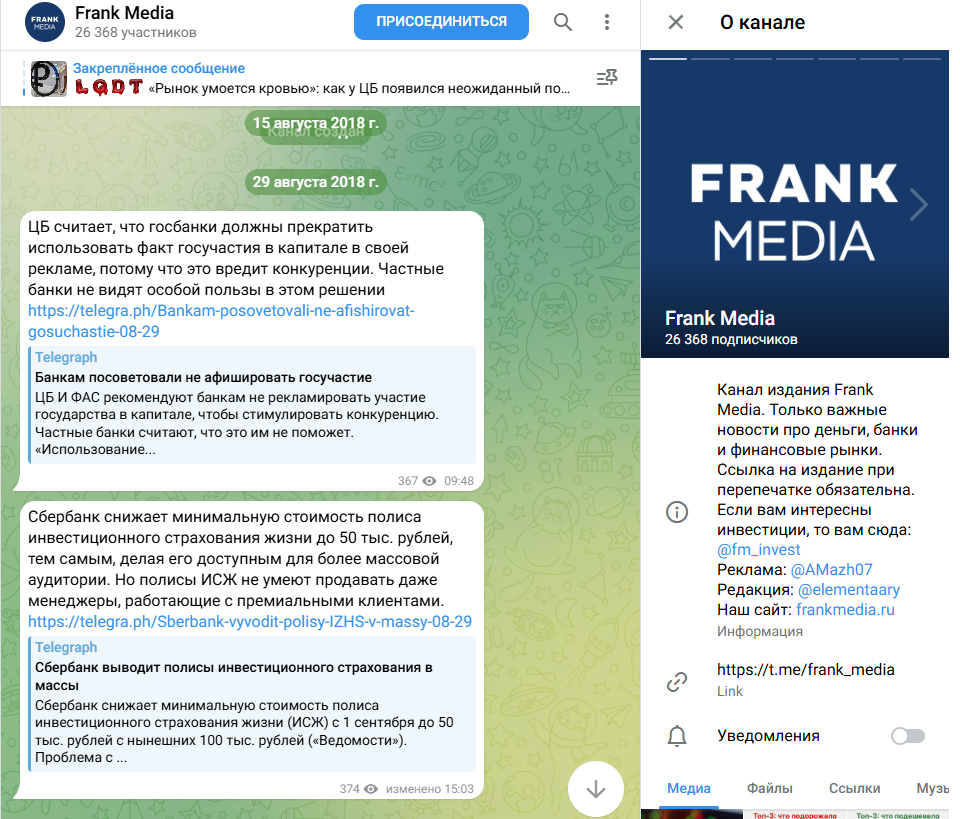
Task: Click the 29 августа 2018 г. date badge
Action: [x=316, y=182]
